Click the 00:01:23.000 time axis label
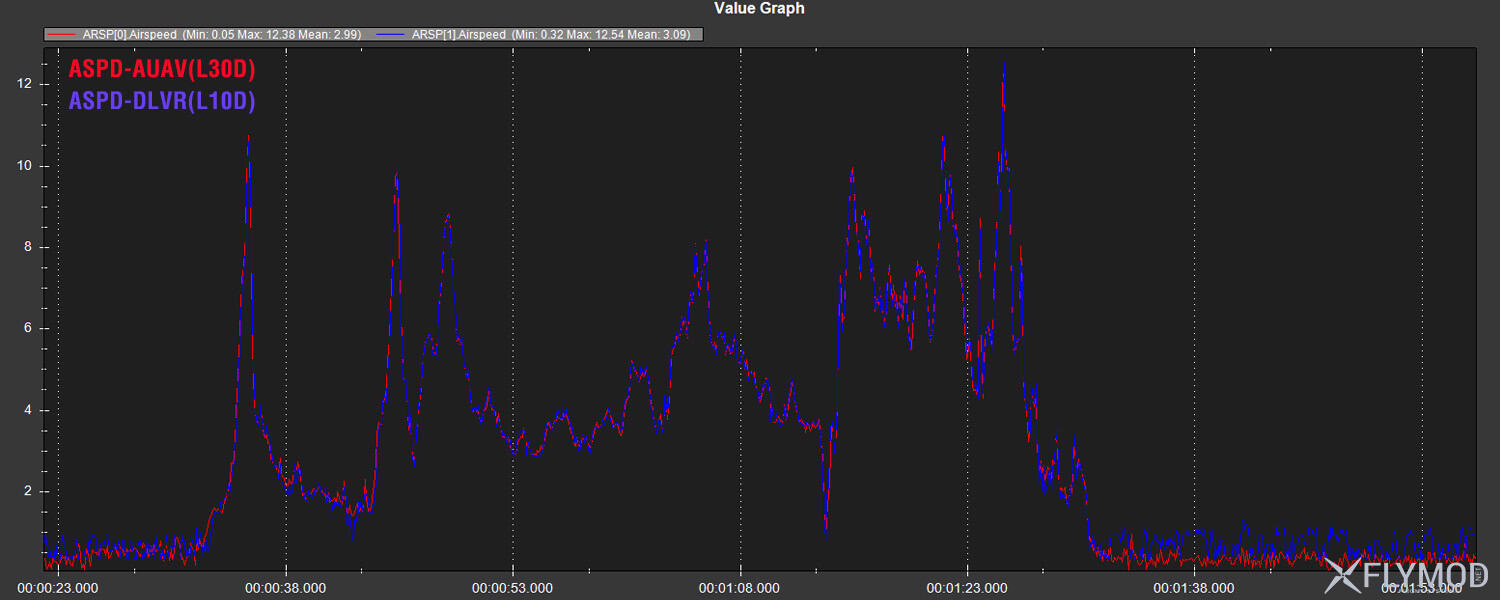 pos(967,588)
